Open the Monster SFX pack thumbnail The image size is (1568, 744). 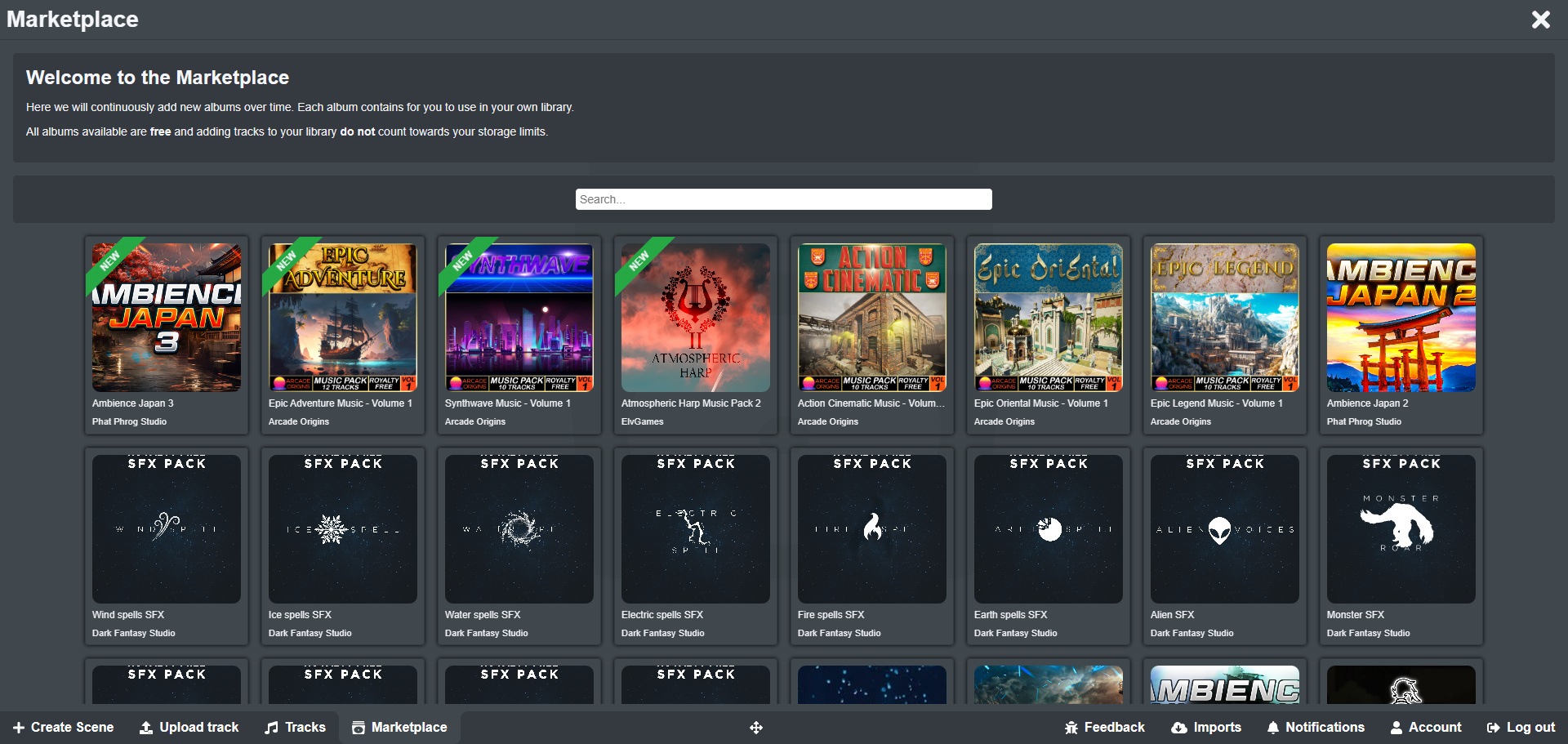tap(1401, 529)
